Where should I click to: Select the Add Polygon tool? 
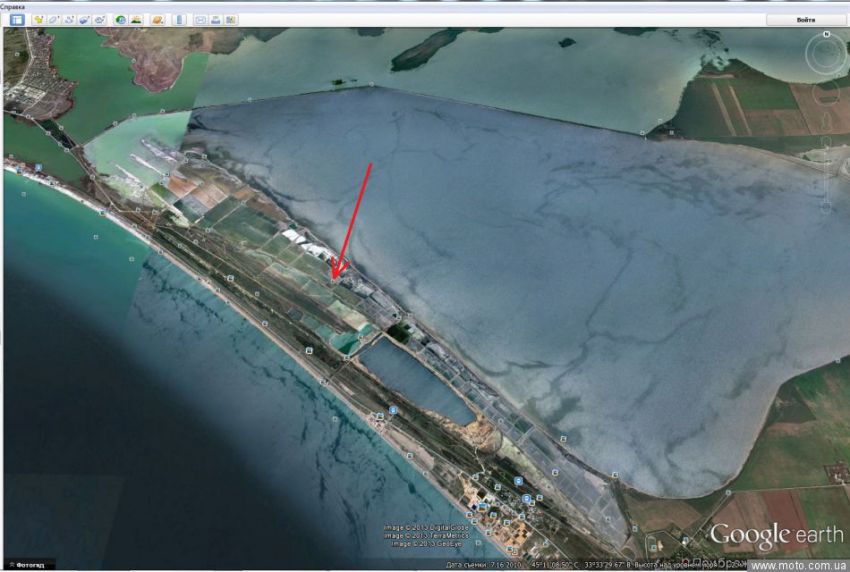[54, 20]
